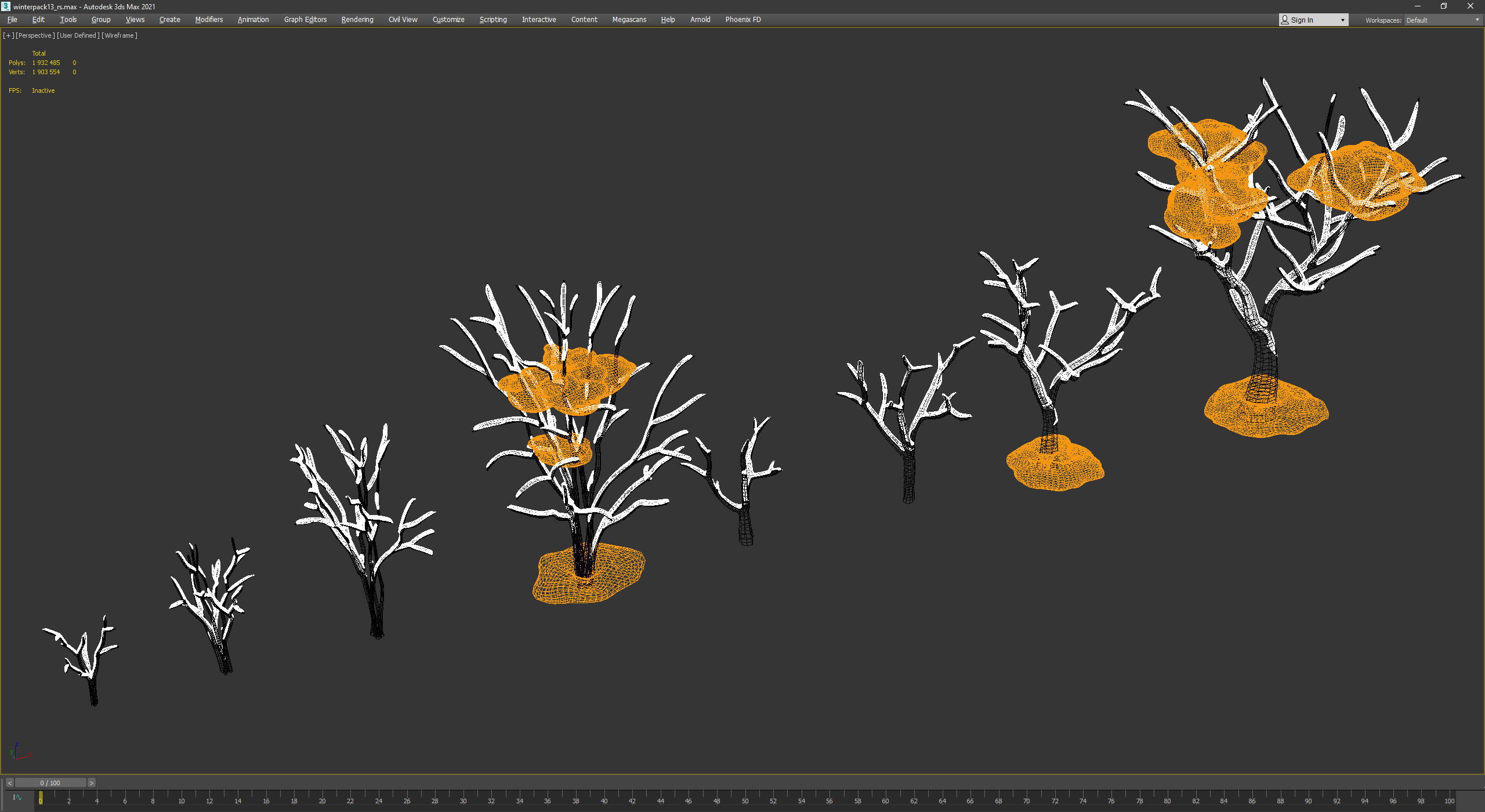Open the Civil View menu
Viewport: 1485px width, 812px height.
coord(403,20)
